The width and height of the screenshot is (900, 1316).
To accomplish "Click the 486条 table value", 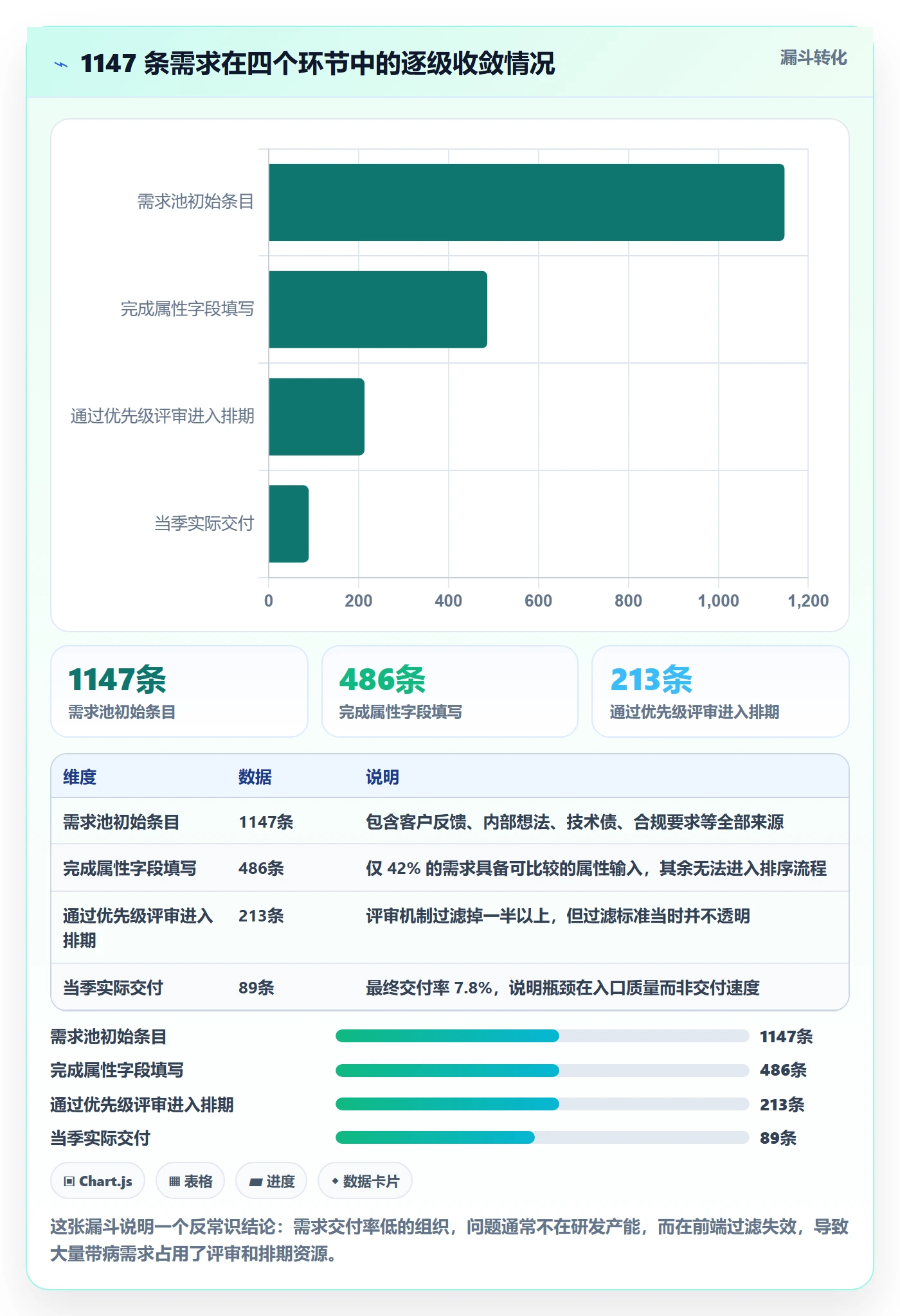I will coord(261,868).
